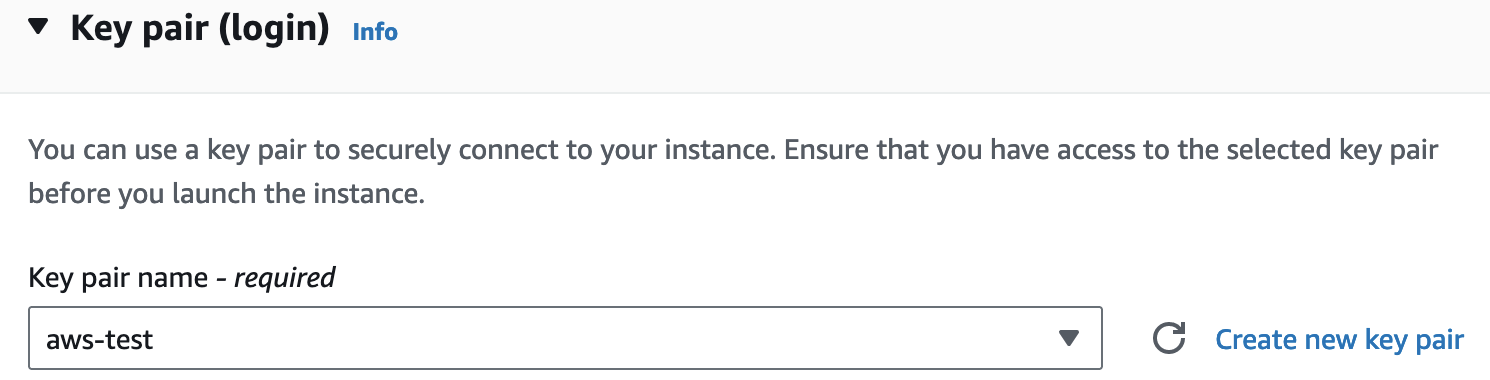Image resolution: width=1490 pixels, height=380 pixels.
Task: Click the key pair description paragraph
Action: tap(733, 172)
